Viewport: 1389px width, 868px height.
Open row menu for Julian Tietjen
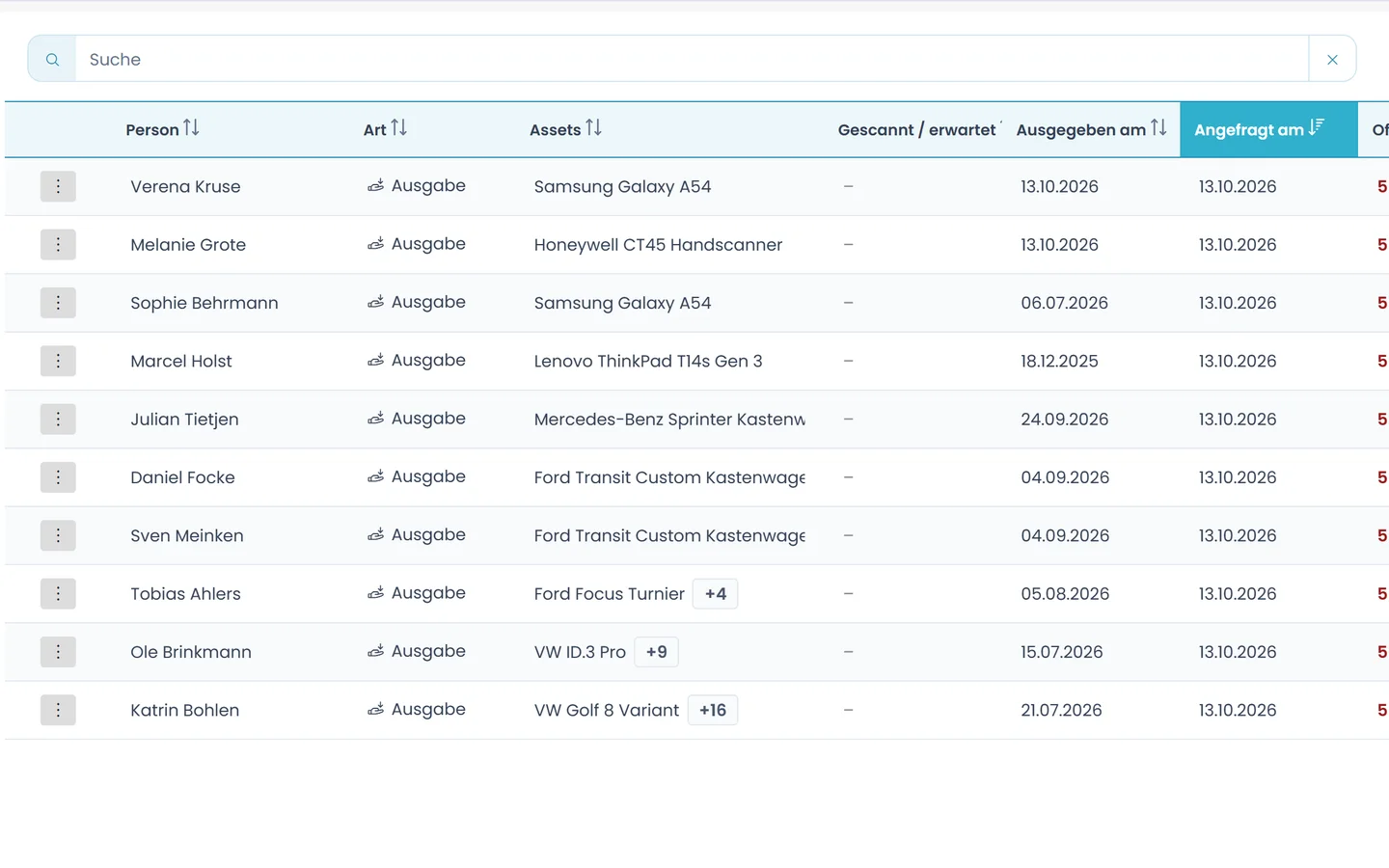click(58, 420)
